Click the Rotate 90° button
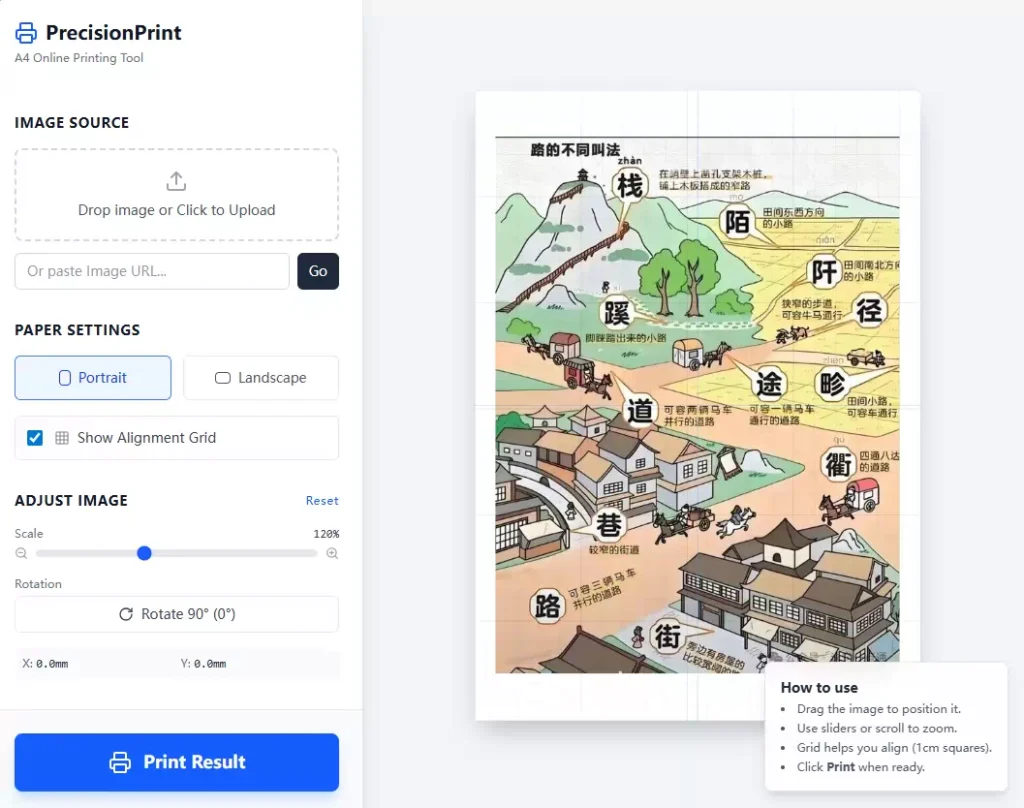 176,614
